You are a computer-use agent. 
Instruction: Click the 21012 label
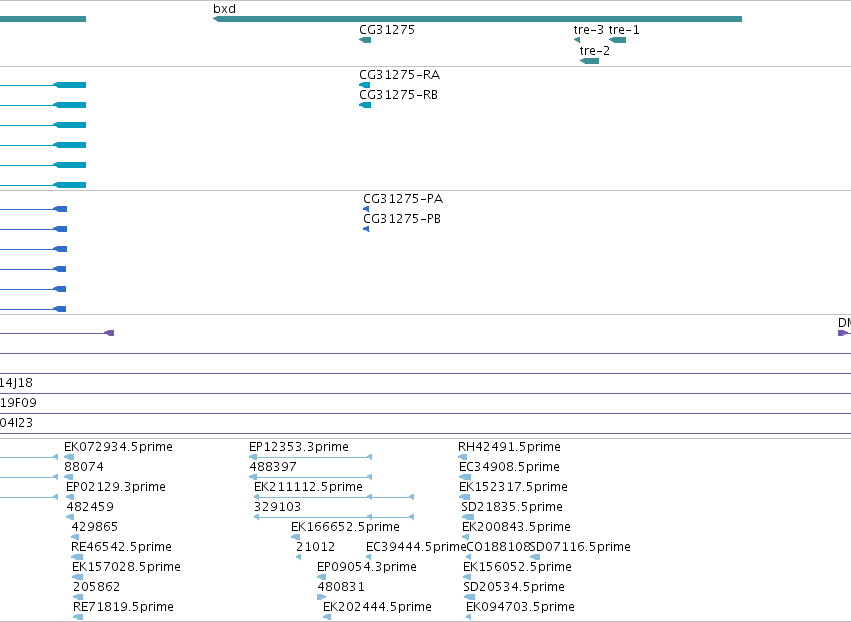pyautogui.click(x=316, y=547)
